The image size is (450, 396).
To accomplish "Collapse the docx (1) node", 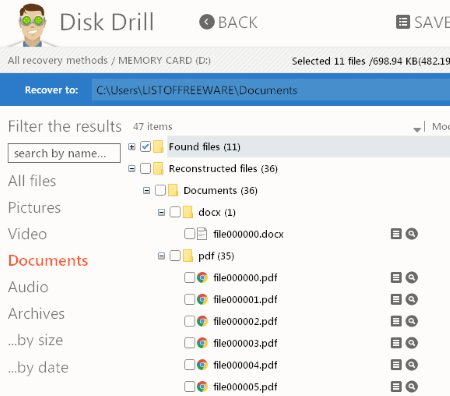I will (x=161, y=212).
